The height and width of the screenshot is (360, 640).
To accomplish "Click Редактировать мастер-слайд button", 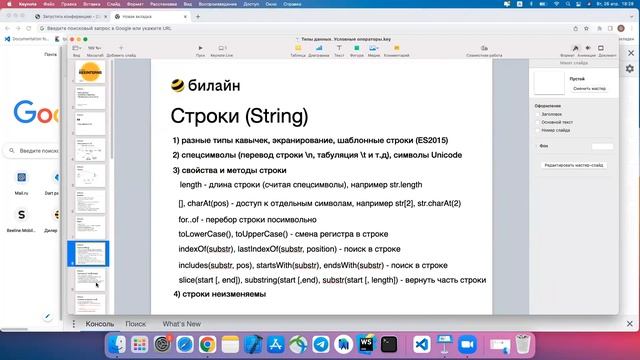I will 573,165.
